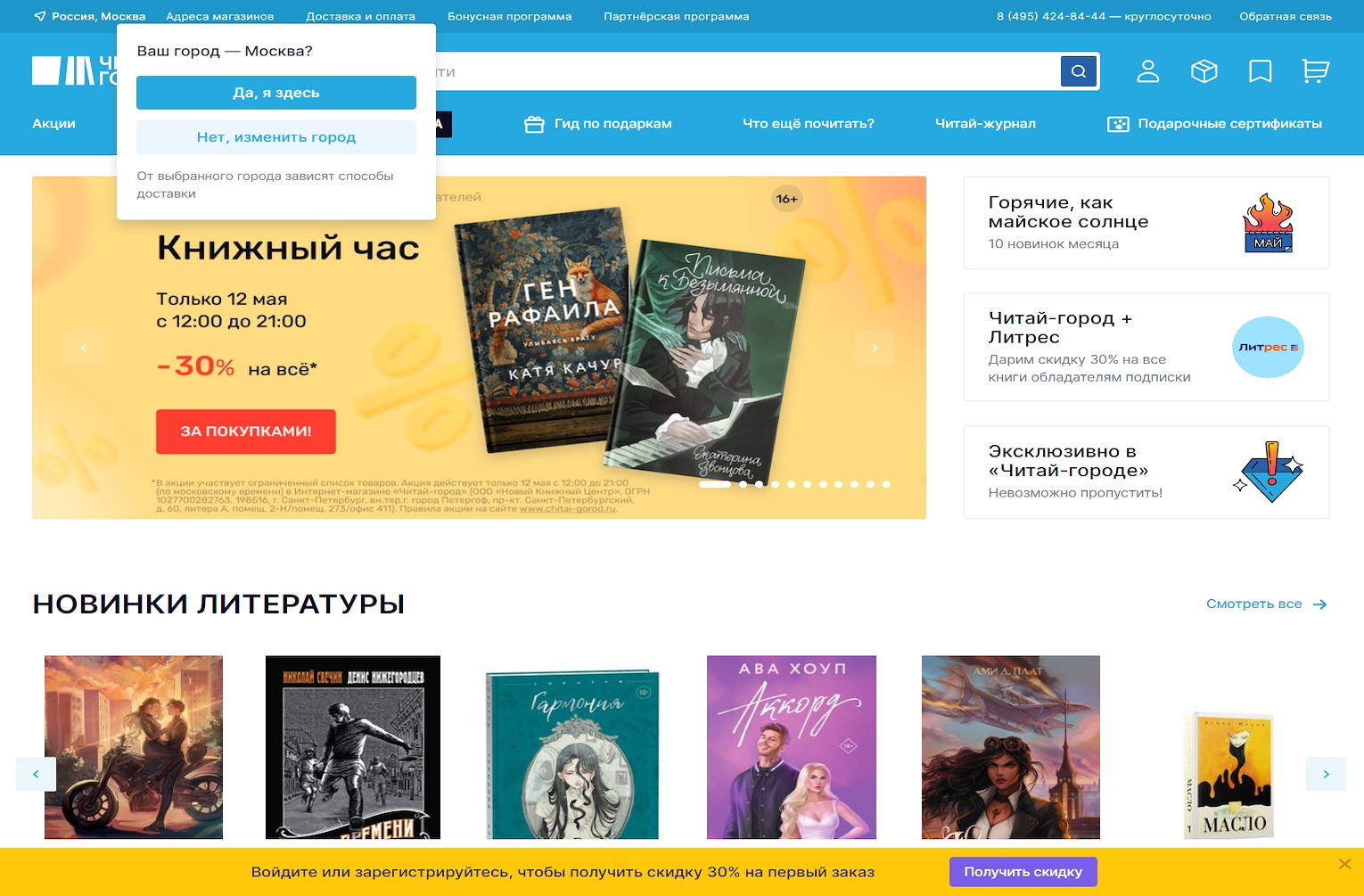Click the gift certificate card icon
This screenshot has height=896, width=1364.
tap(1118, 124)
